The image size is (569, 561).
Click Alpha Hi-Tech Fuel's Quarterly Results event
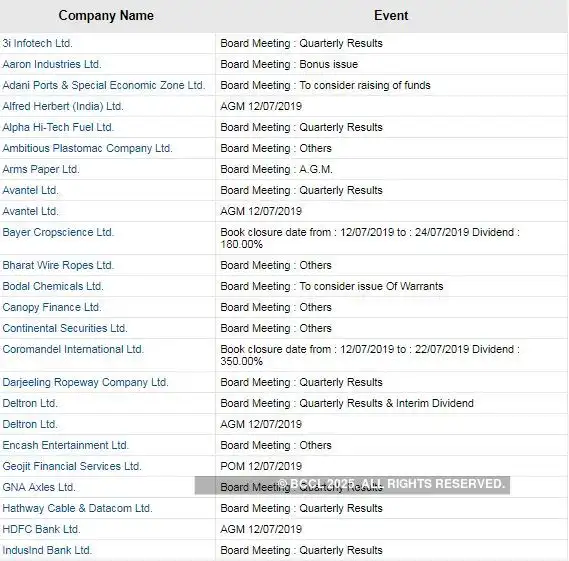pos(301,127)
